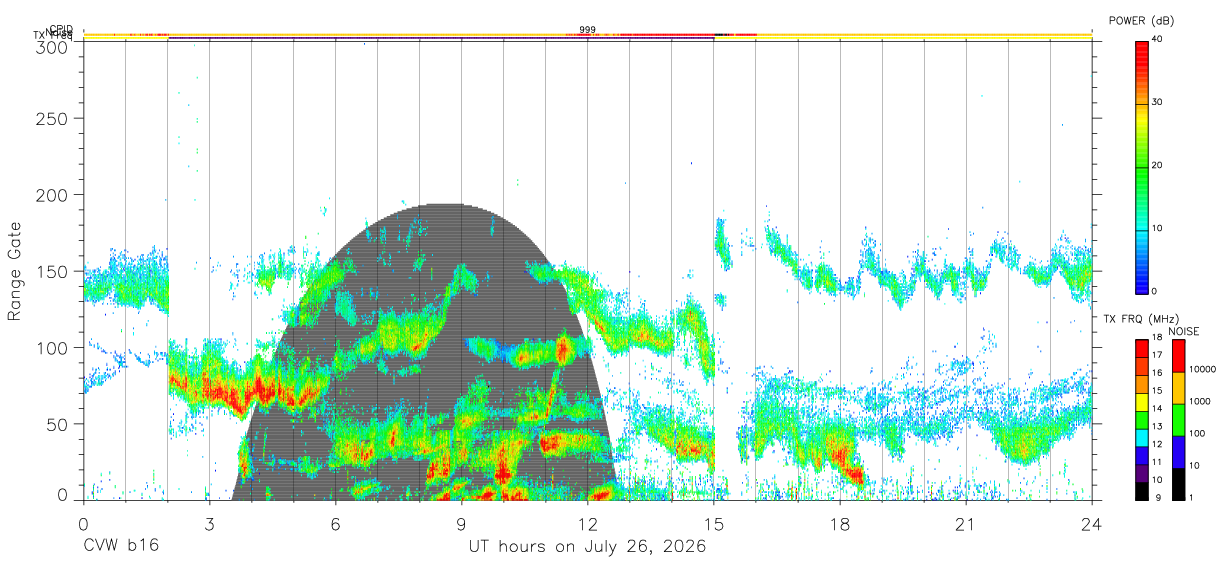
Task: Click the 250 tick on Range Gate axis
Action: coord(54,118)
